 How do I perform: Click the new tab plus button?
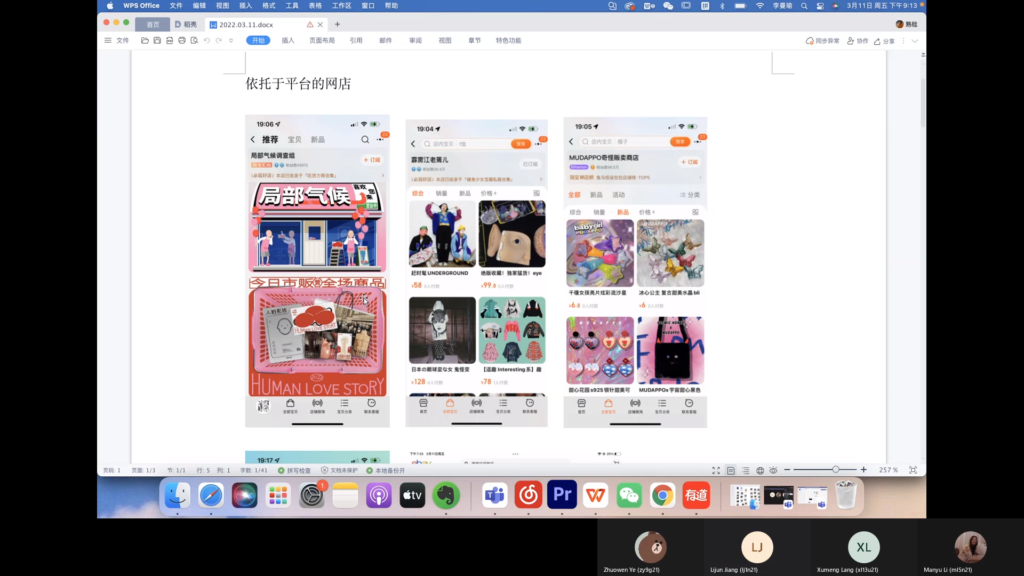(338, 24)
